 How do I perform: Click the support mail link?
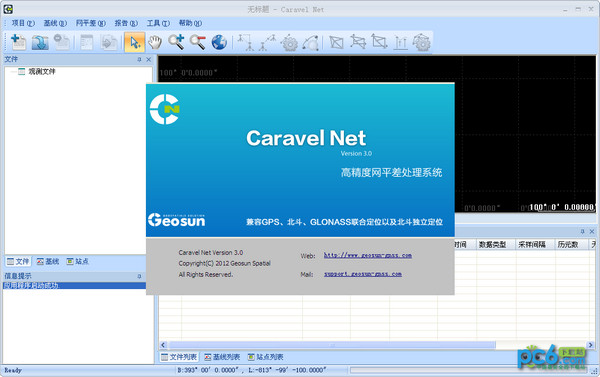(x=363, y=274)
